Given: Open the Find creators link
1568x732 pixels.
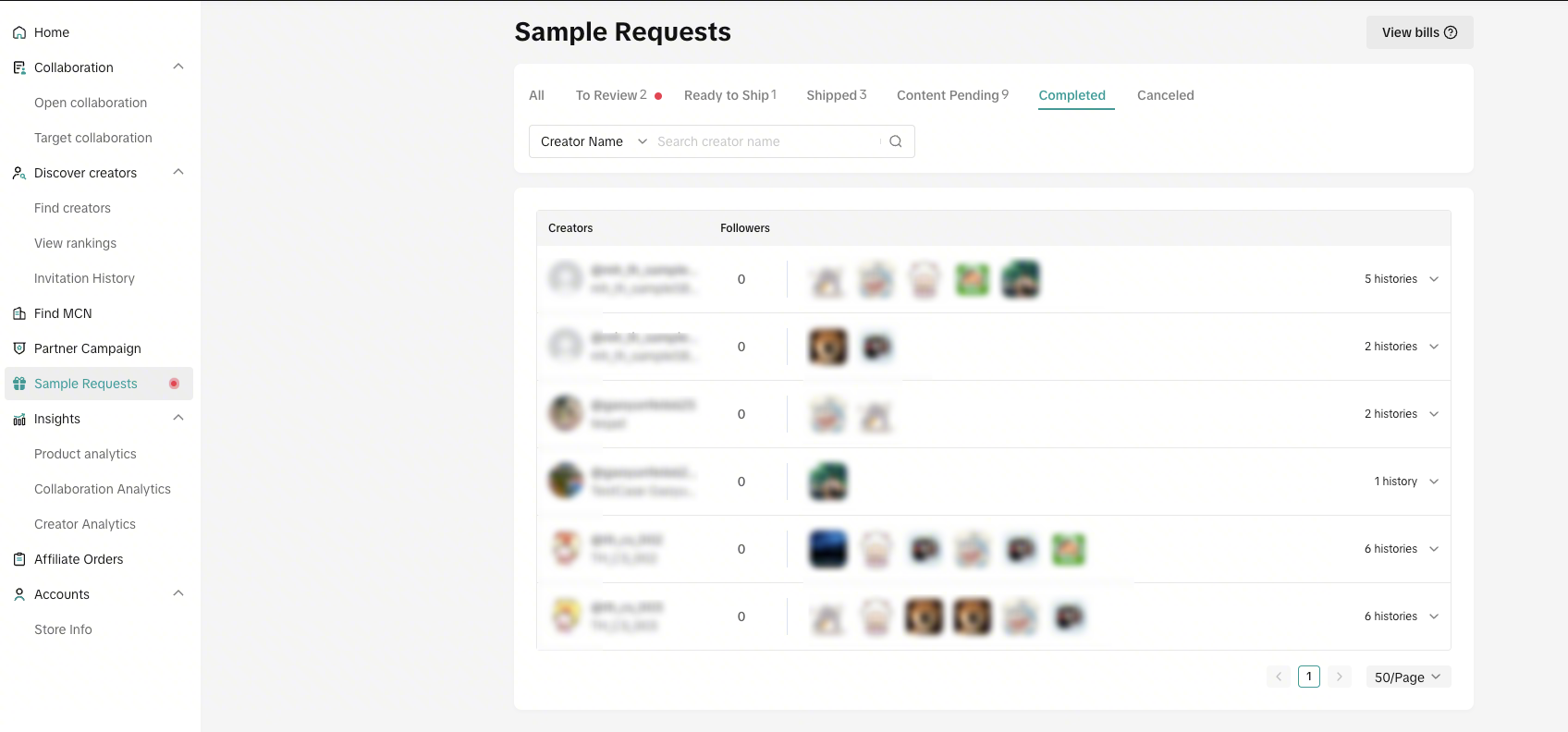Looking at the screenshot, I should point(72,208).
